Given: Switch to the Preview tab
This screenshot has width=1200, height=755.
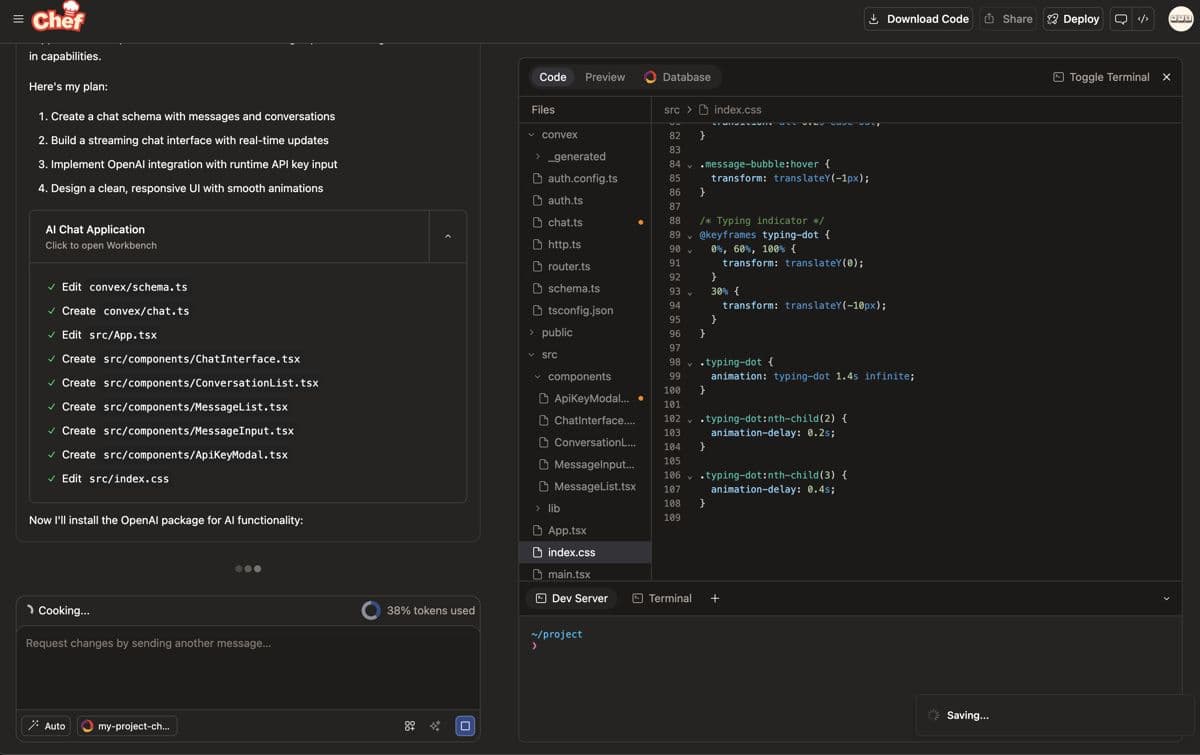Looking at the screenshot, I should [x=605, y=77].
